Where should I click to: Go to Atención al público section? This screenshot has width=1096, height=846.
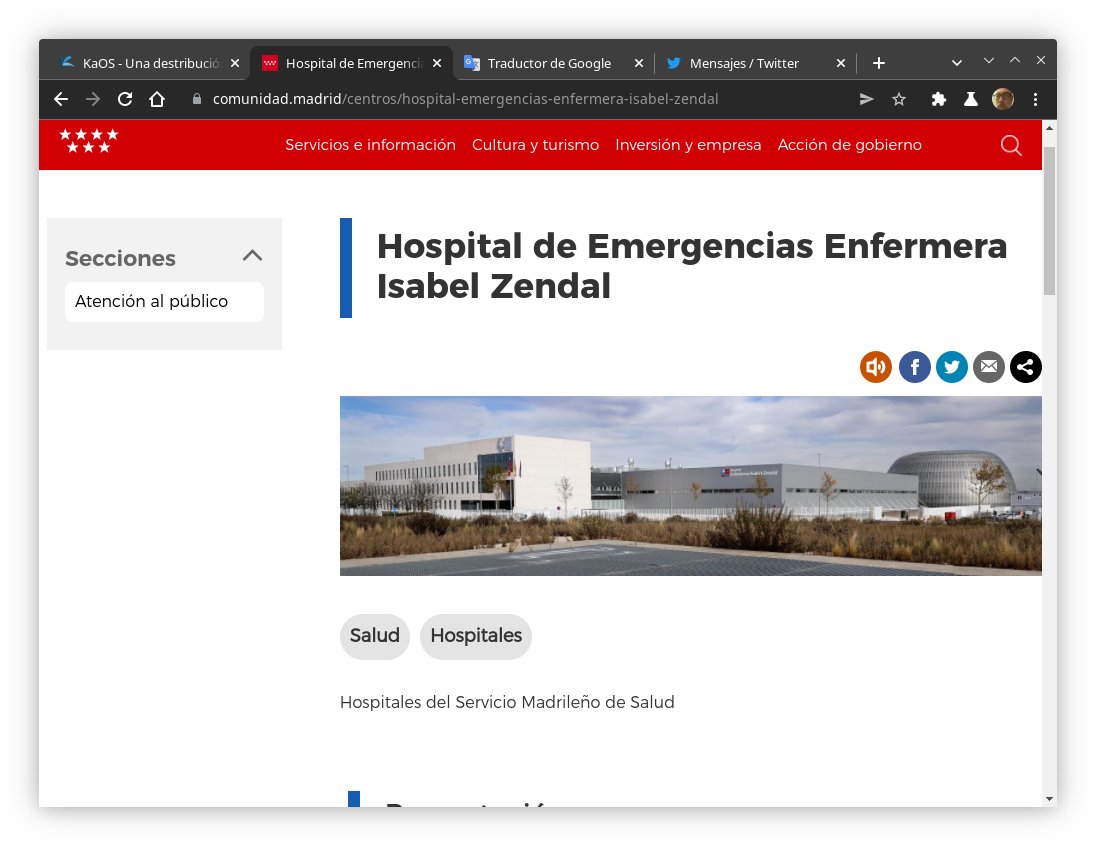click(x=164, y=301)
